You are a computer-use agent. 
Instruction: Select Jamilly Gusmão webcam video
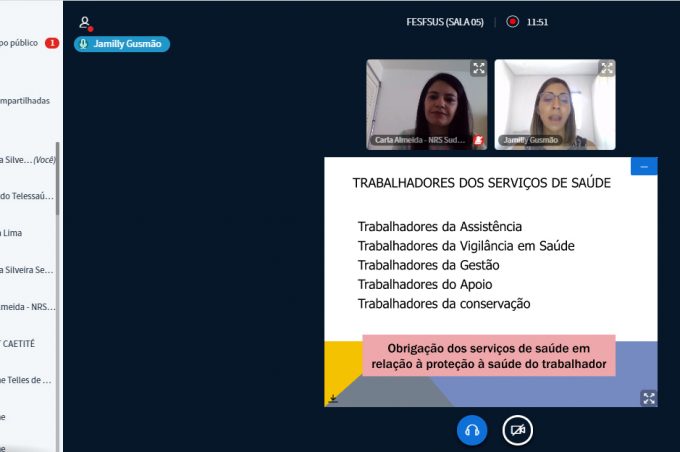[x=555, y=105]
